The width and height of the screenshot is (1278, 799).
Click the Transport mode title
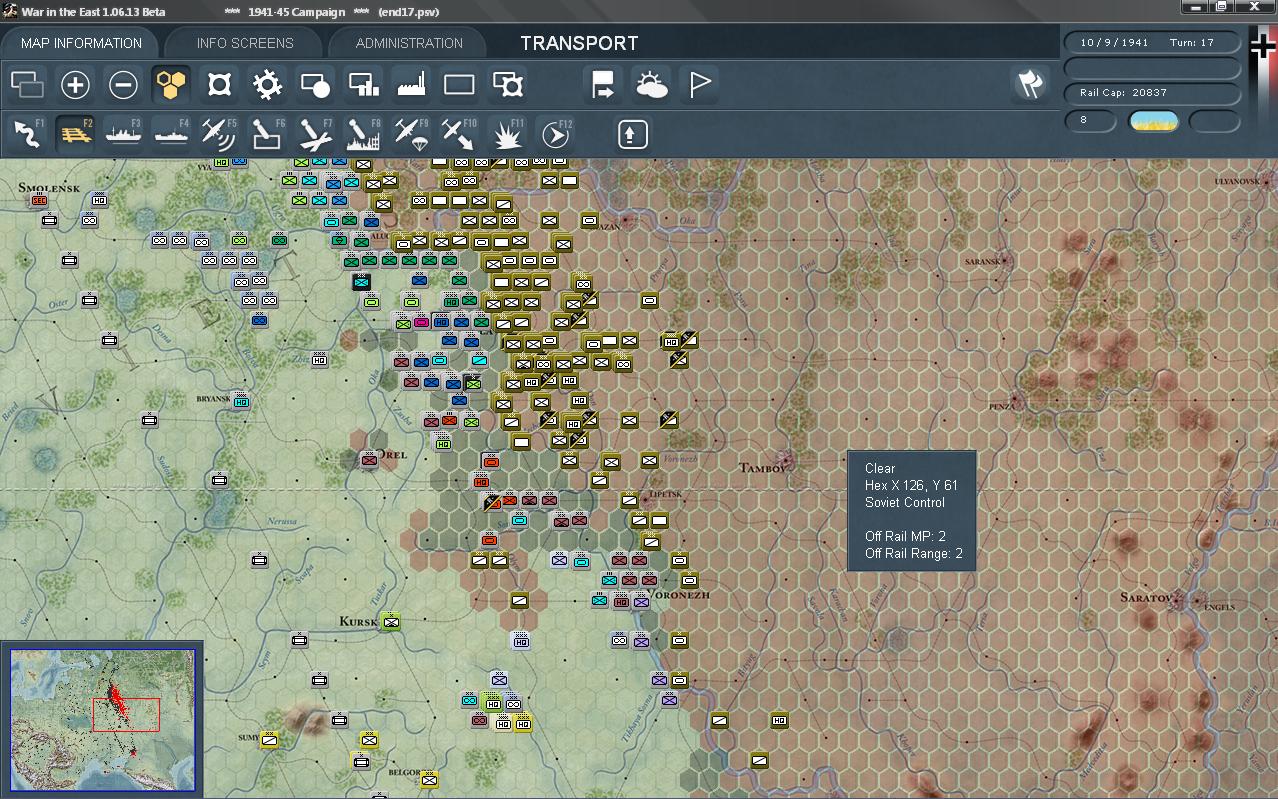point(579,43)
